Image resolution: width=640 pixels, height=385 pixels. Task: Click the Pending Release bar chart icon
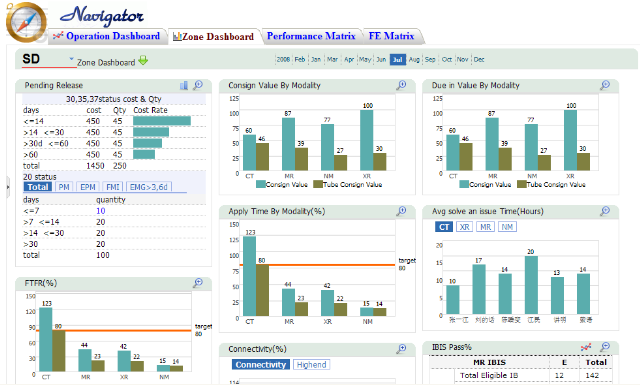pos(184,85)
